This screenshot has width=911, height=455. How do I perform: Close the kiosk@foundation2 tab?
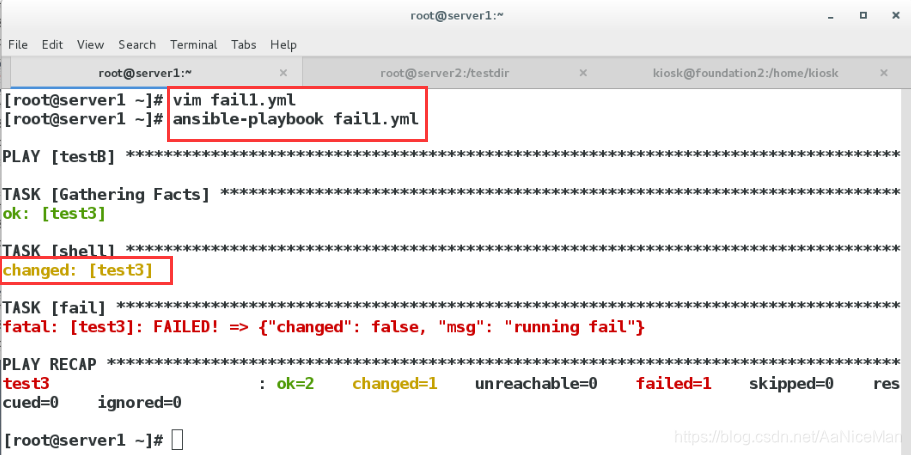pos(884,73)
